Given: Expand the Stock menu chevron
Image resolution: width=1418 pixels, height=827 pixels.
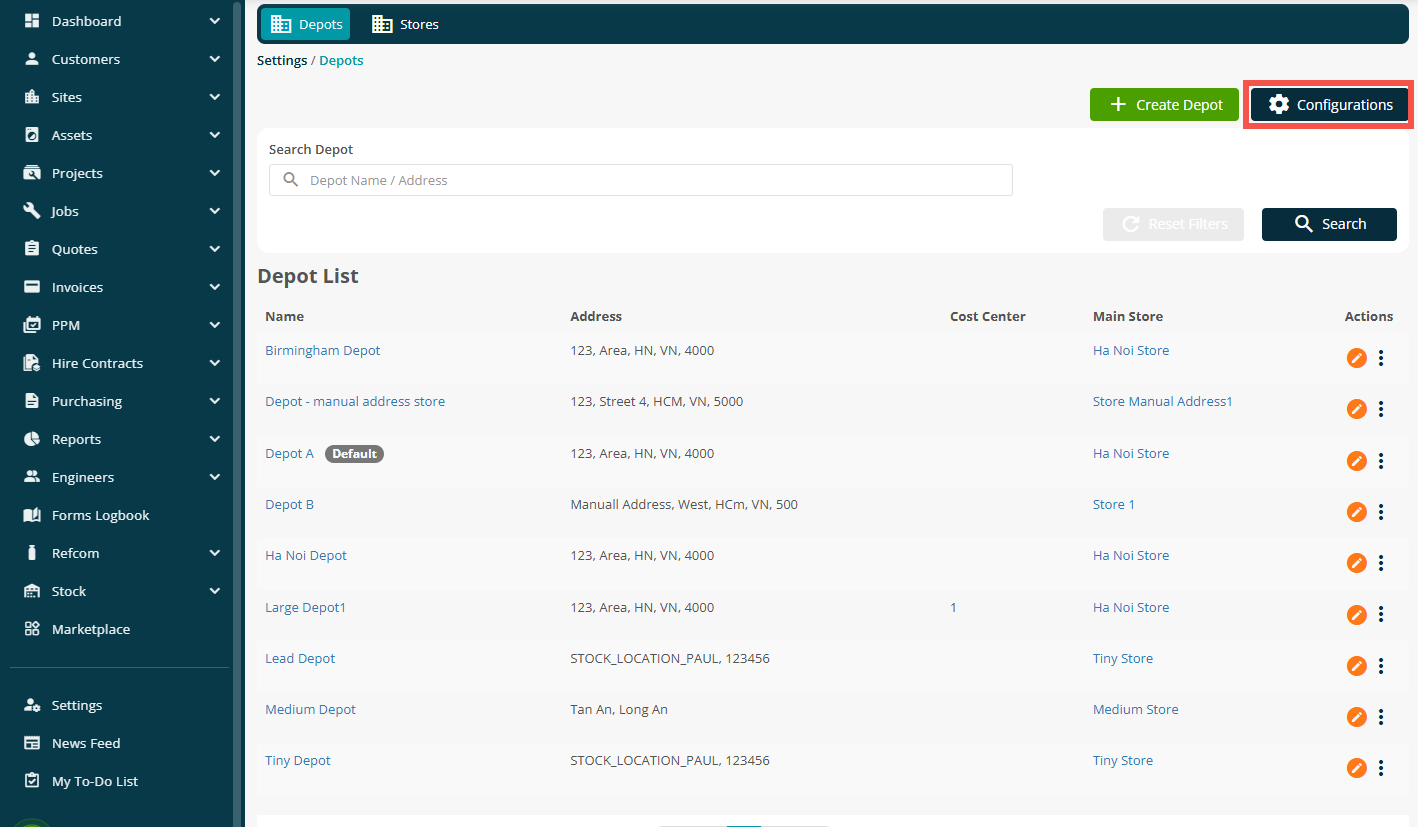Looking at the screenshot, I should pos(215,591).
